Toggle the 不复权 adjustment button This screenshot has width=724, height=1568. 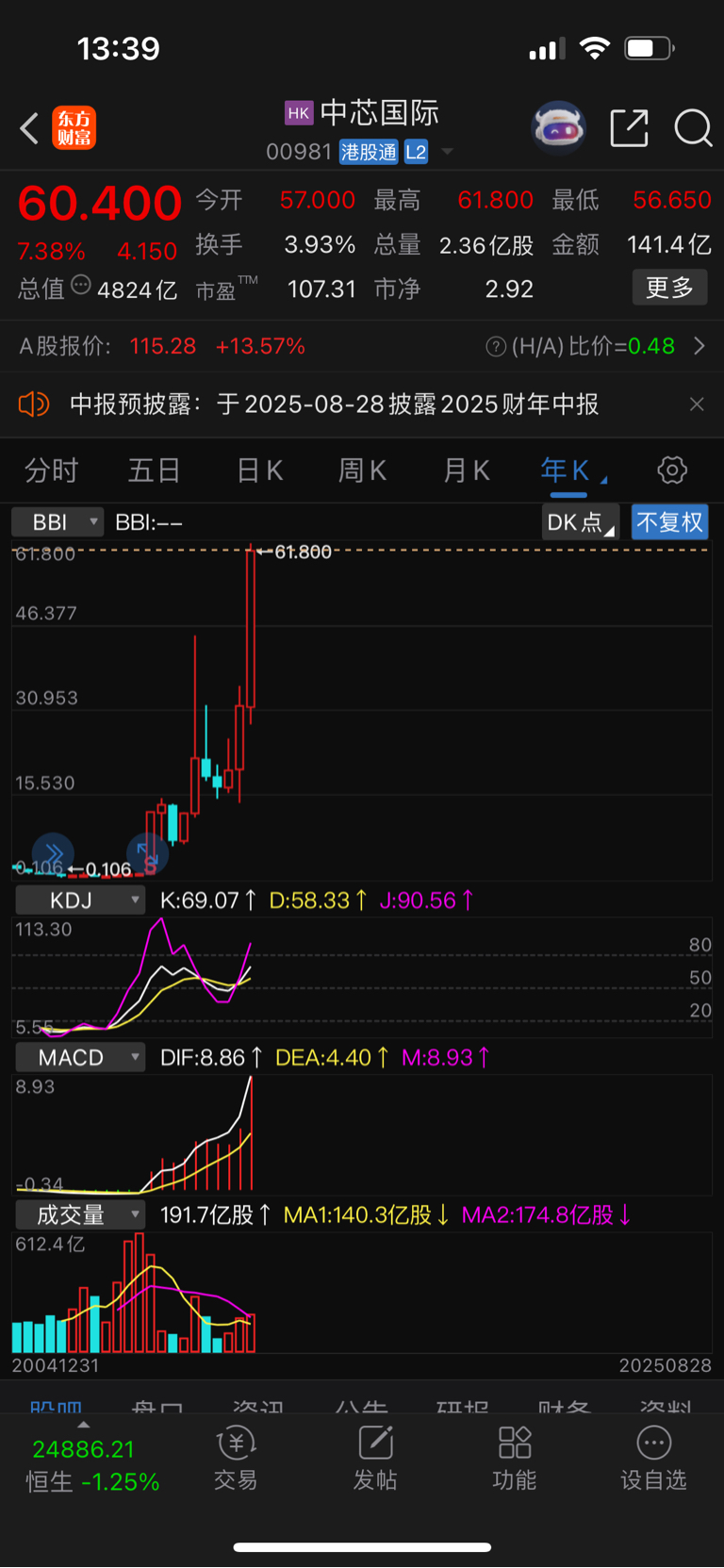tap(669, 522)
